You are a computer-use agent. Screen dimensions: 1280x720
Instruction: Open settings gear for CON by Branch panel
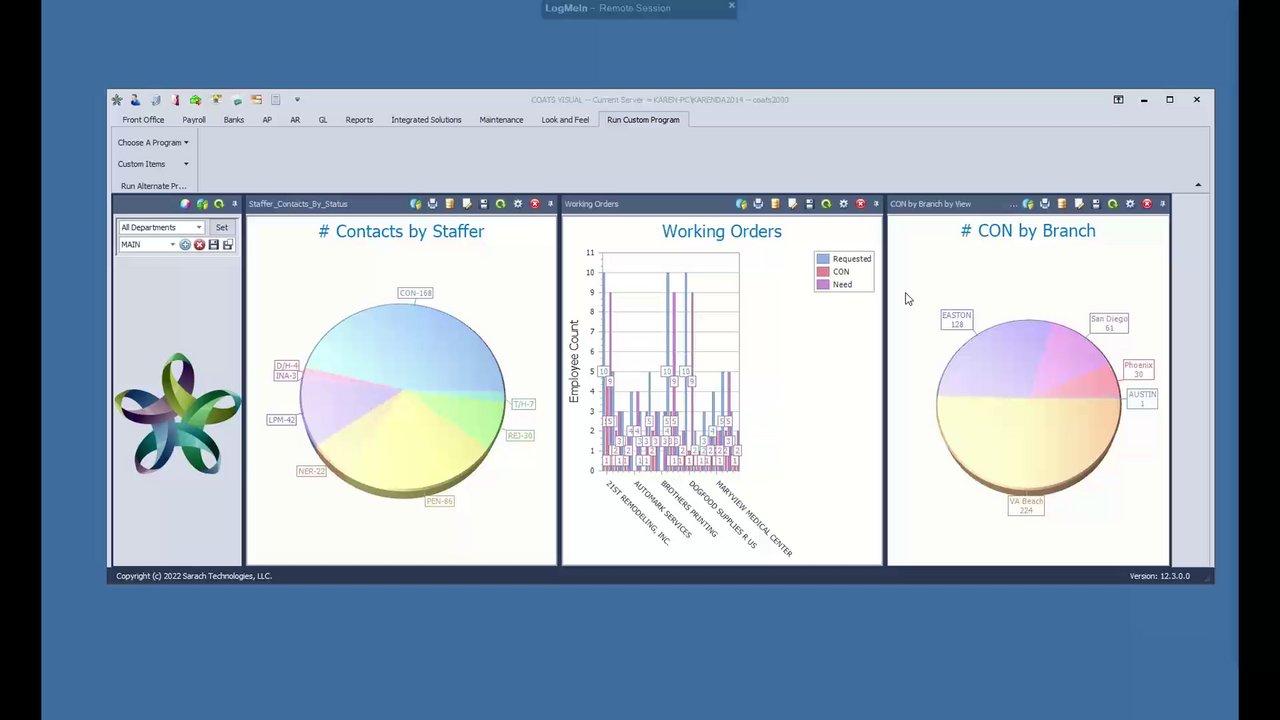click(1130, 204)
